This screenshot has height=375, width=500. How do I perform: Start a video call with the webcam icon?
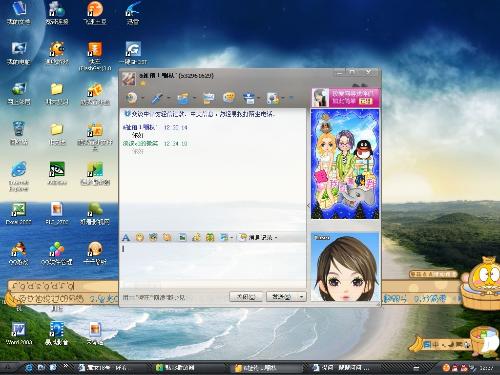[132, 98]
